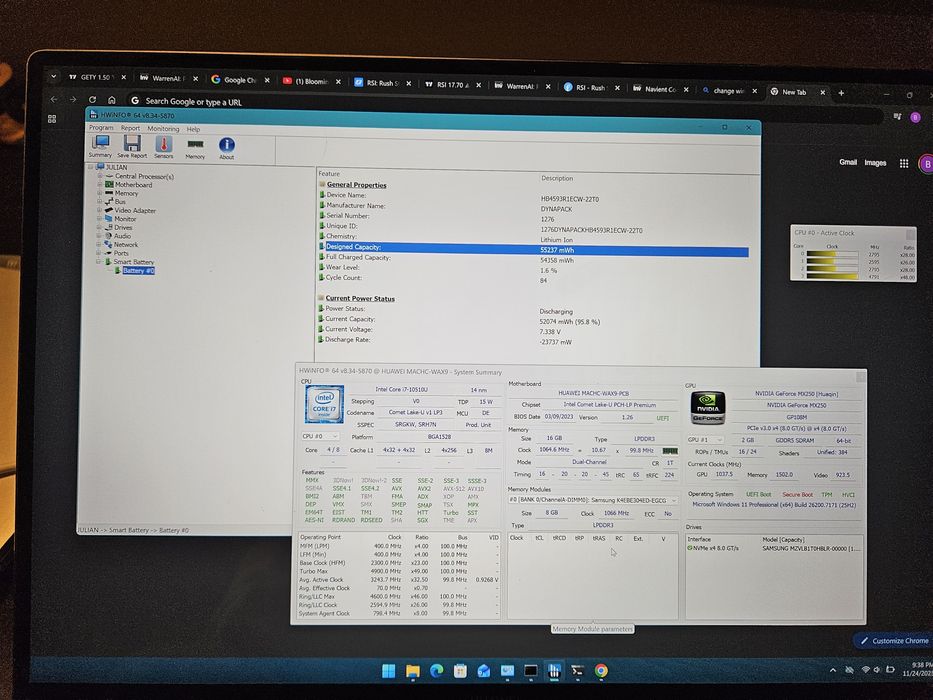Select the Audio tree item
This screenshot has width=933, height=700.
tap(122, 236)
